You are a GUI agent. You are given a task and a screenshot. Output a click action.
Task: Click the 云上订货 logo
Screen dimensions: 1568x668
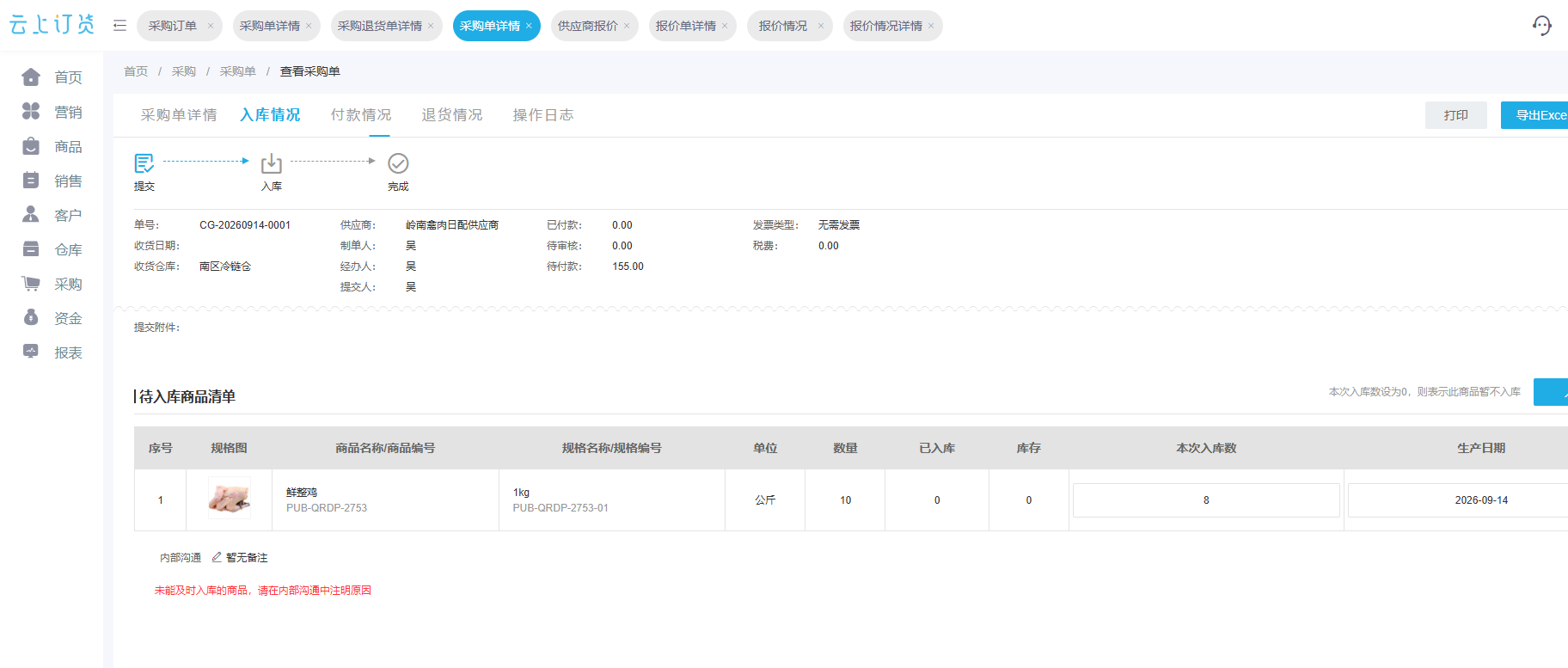click(x=52, y=25)
